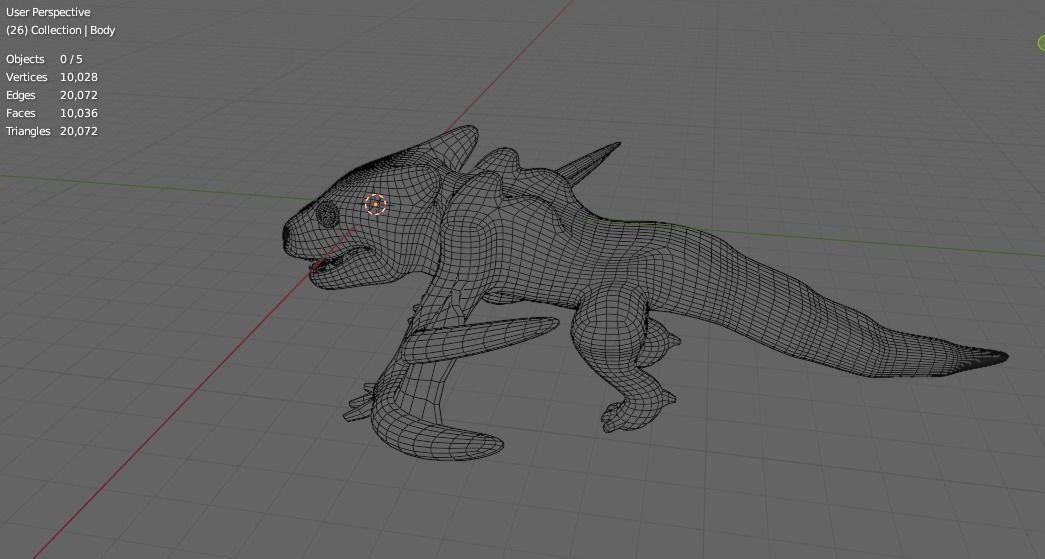Click the '0 / 5' objects count
The image size is (1045, 559).
[x=71, y=59]
